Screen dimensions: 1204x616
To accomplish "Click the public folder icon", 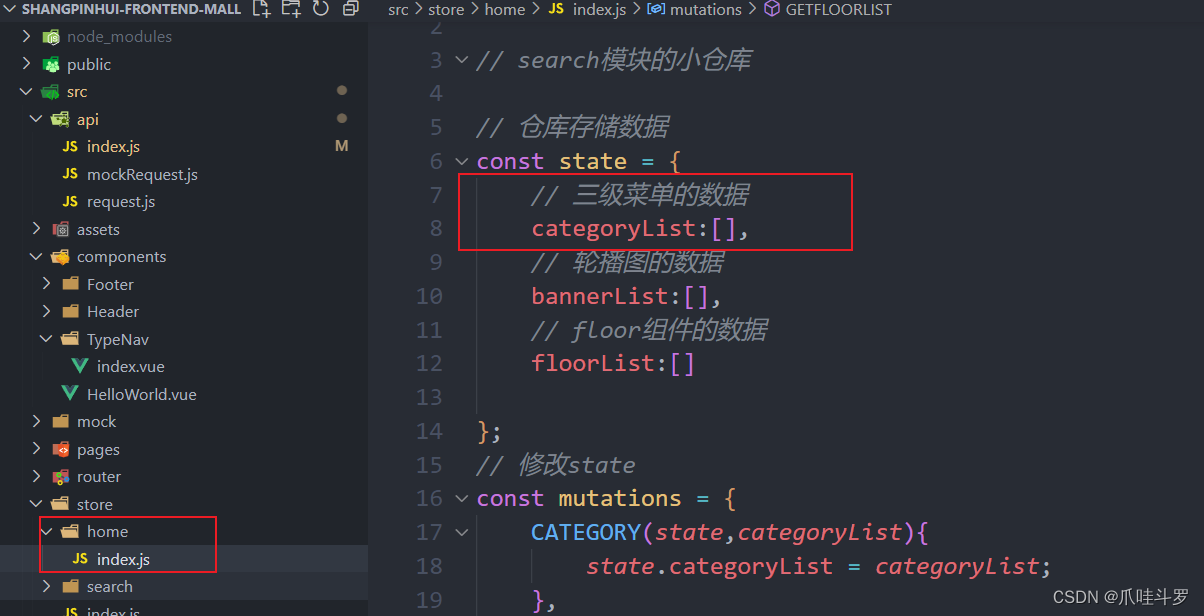I will (x=51, y=64).
